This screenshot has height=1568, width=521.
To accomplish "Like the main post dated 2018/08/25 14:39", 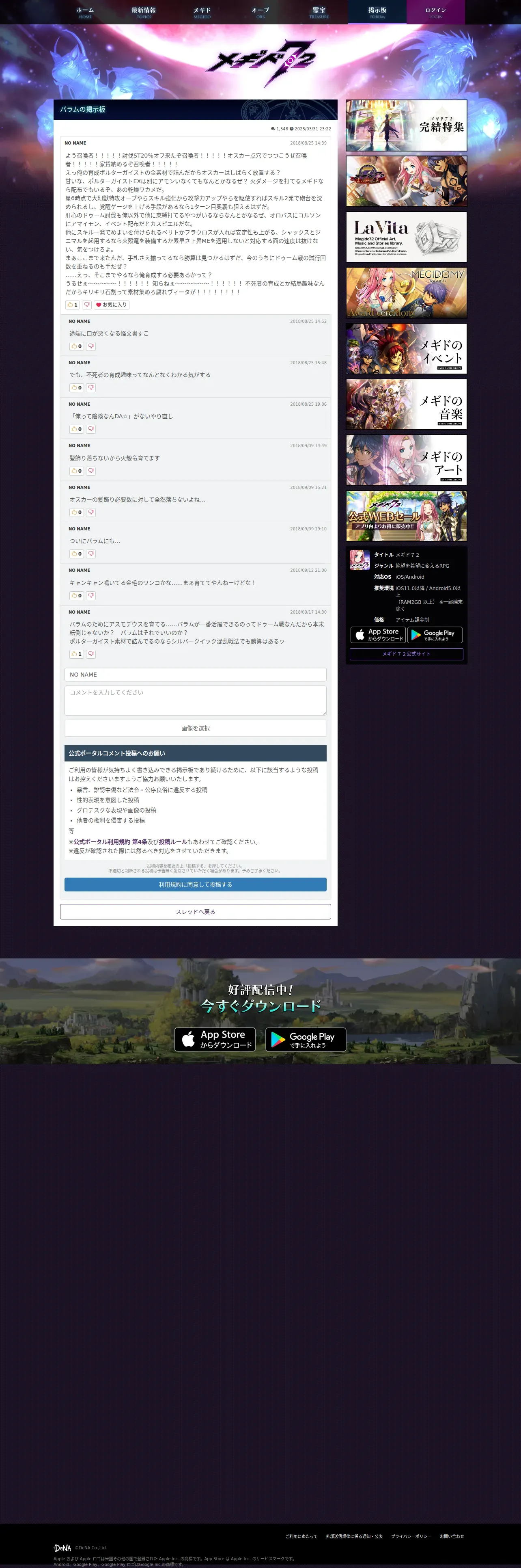I will click(73, 305).
